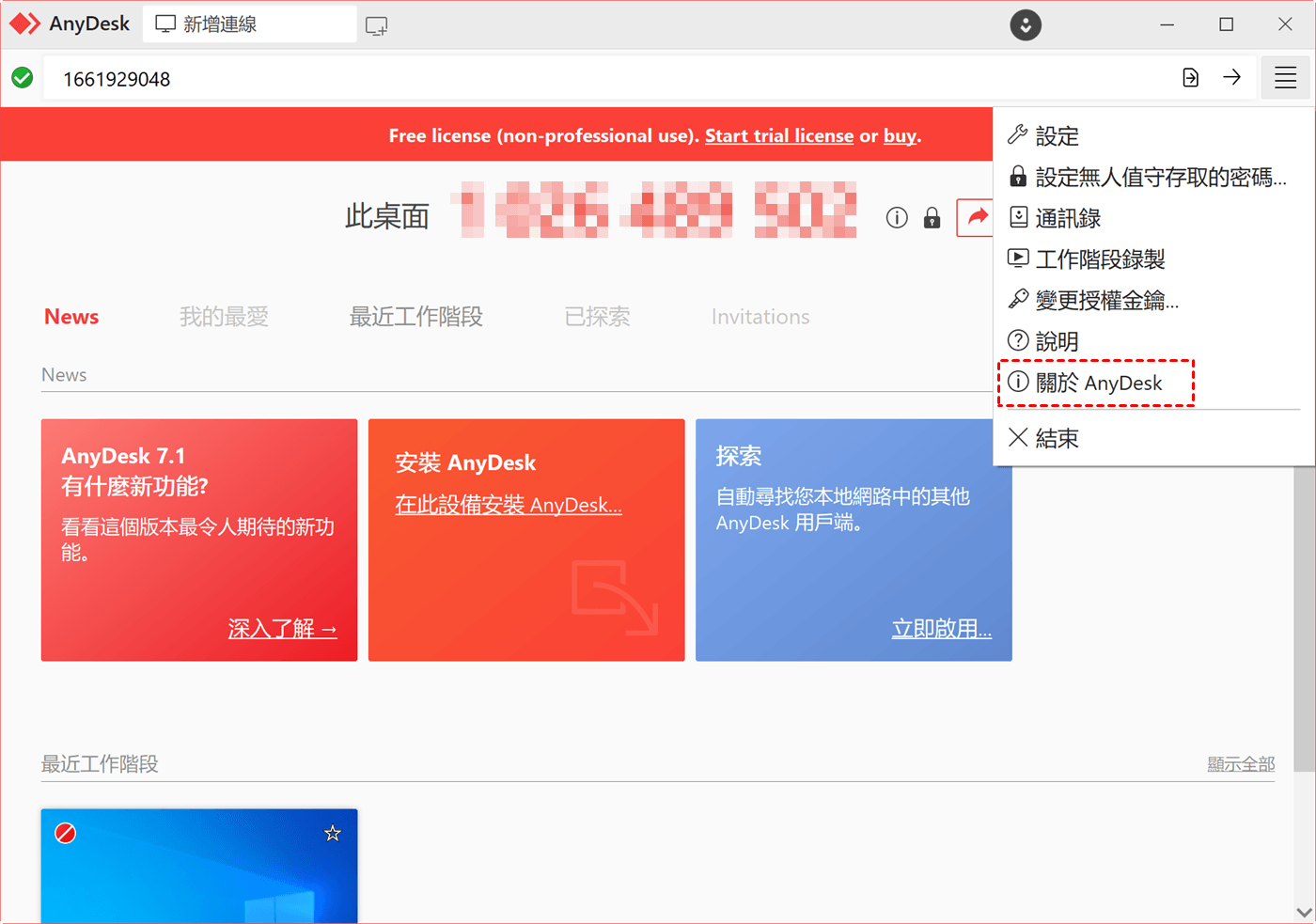Choose 關於 AnyDesk menu entry
Viewport: 1316px width, 924px height.
point(1098,384)
